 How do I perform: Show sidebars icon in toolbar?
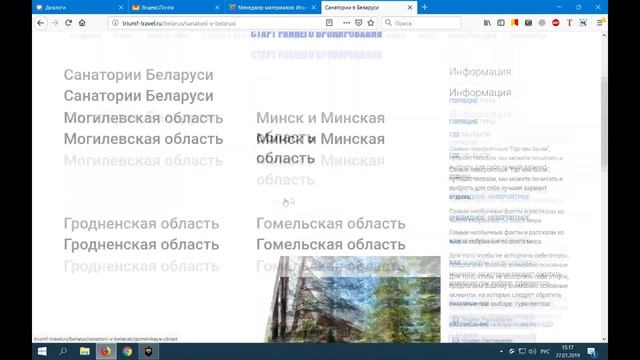tap(501, 23)
